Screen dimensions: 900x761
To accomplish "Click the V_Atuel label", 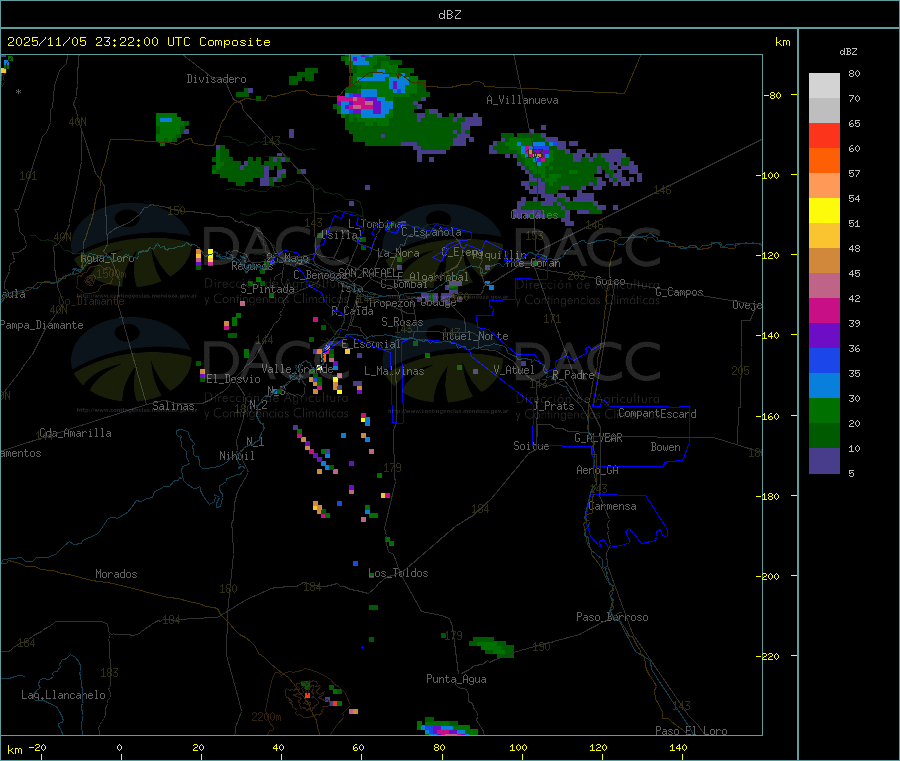I will (514, 370).
